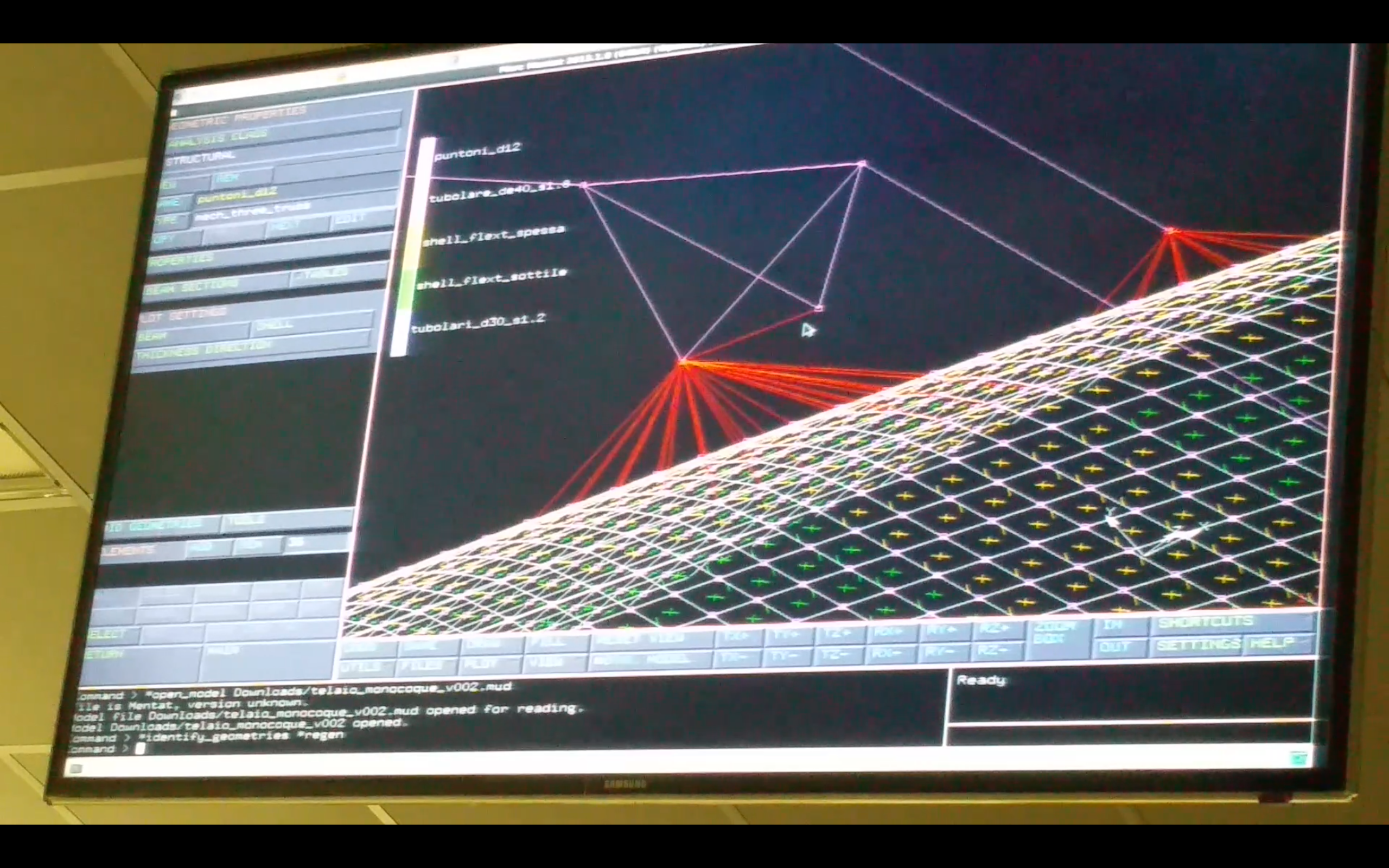The image size is (1389, 868).
Task: Zoom OUT of the model view
Action: coord(1120,648)
